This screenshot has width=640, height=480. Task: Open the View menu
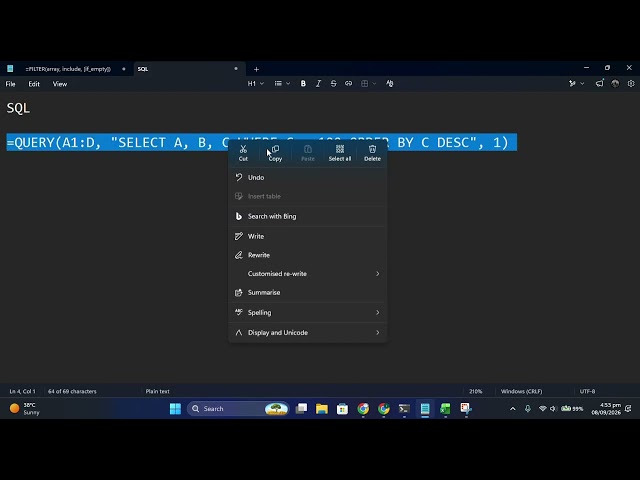tap(60, 84)
